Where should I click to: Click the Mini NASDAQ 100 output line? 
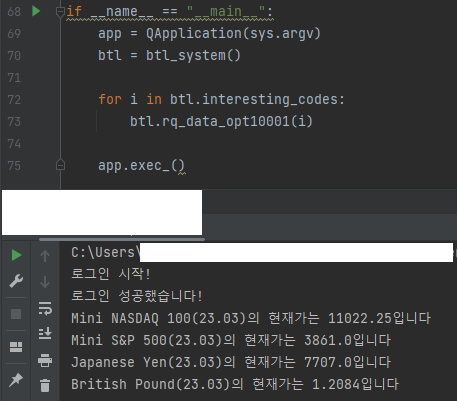click(x=251, y=318)
